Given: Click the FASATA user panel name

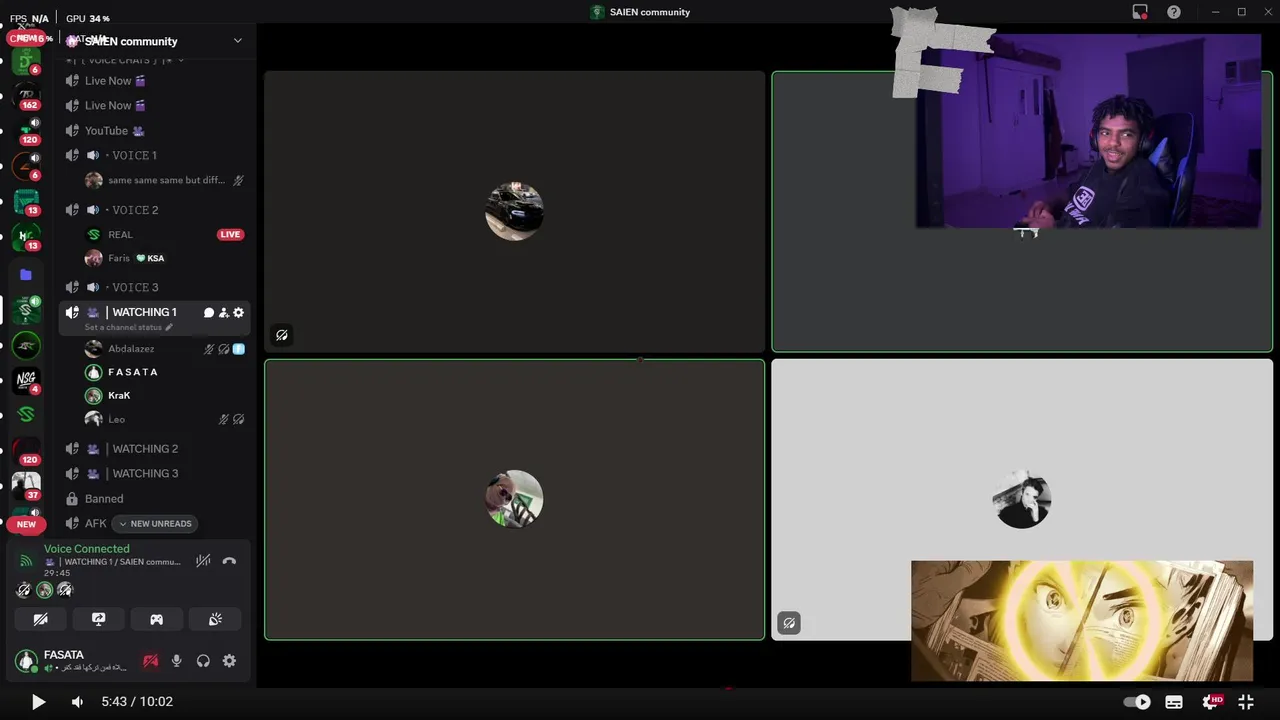Looking at the screenshot, I should 64,655.
